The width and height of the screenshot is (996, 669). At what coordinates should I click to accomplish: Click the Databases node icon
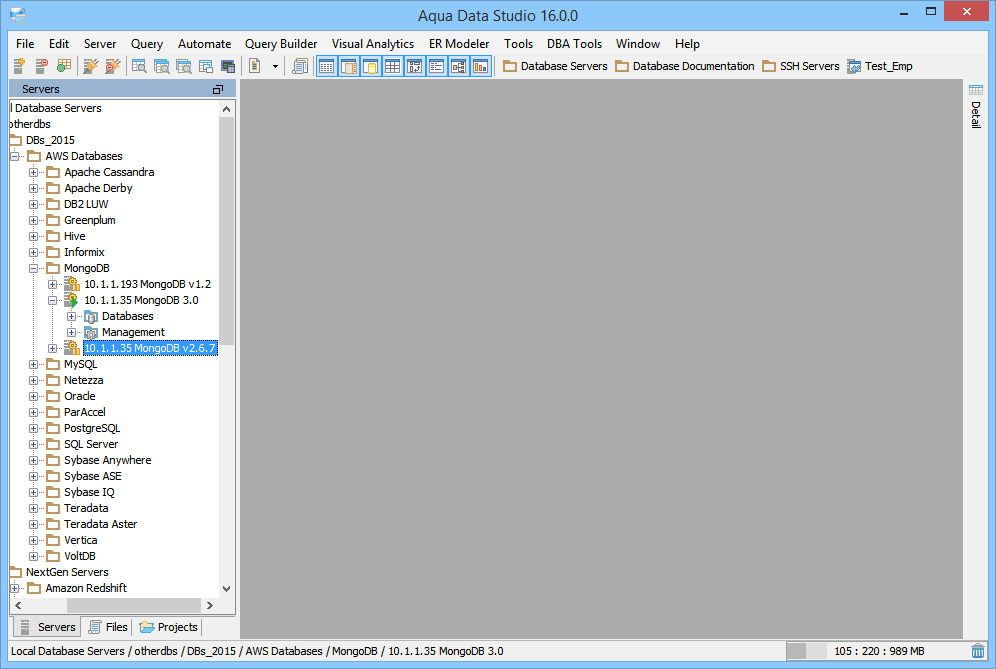pos(91,316)
